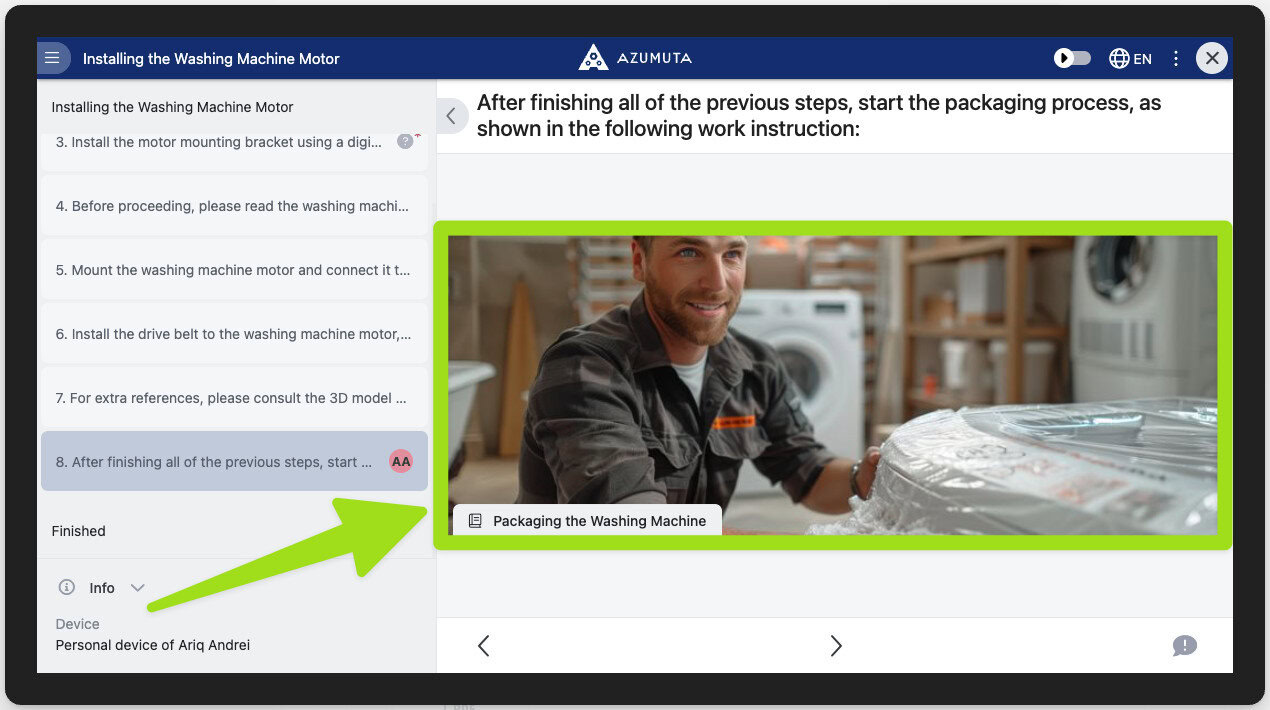The image size is (1270, 710).
Task: Select step 7 to consult the 3D model
Action: tap(234, 397)
